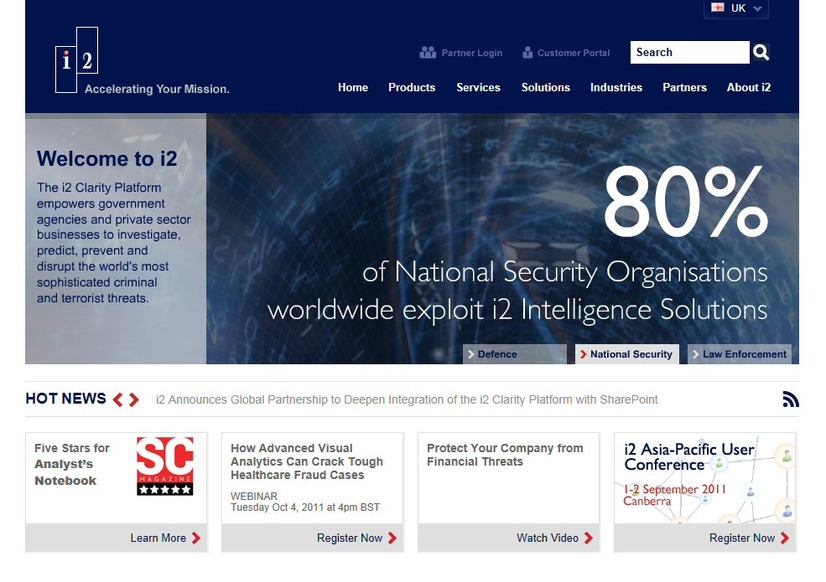
Task: Select the Law Enforcement banner tab
Action: point(740,354)
